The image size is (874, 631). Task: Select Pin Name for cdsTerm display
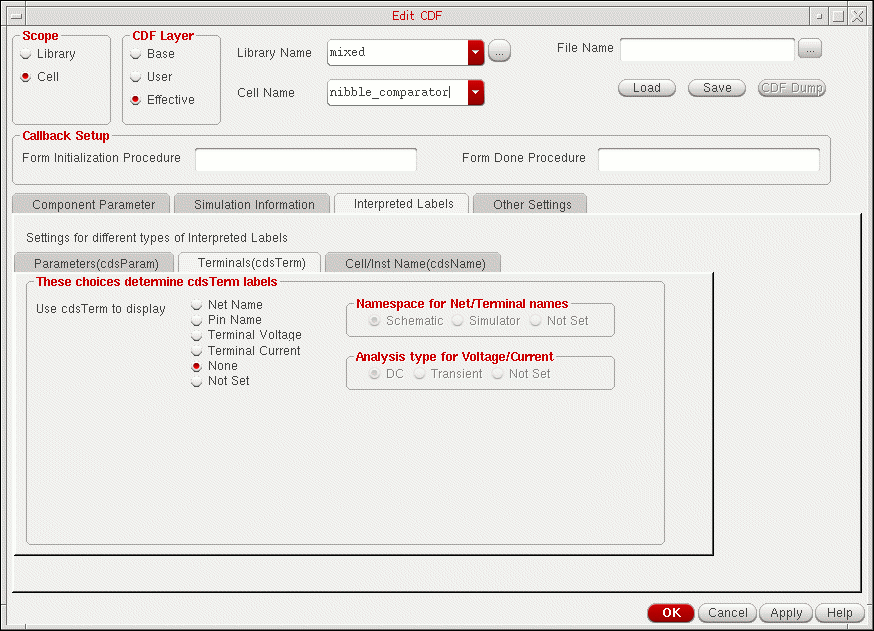[197, 320]
